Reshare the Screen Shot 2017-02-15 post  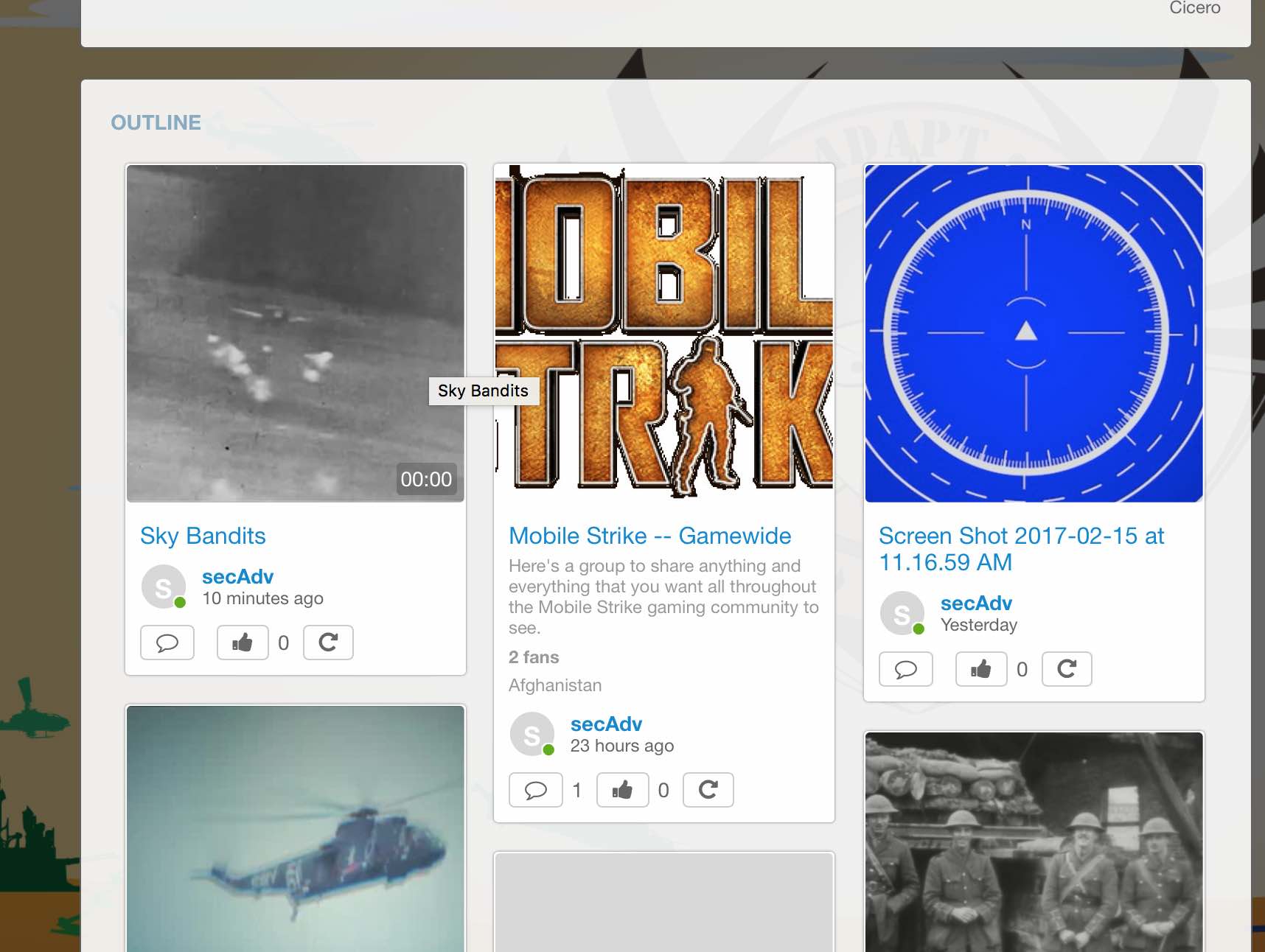1067,669
